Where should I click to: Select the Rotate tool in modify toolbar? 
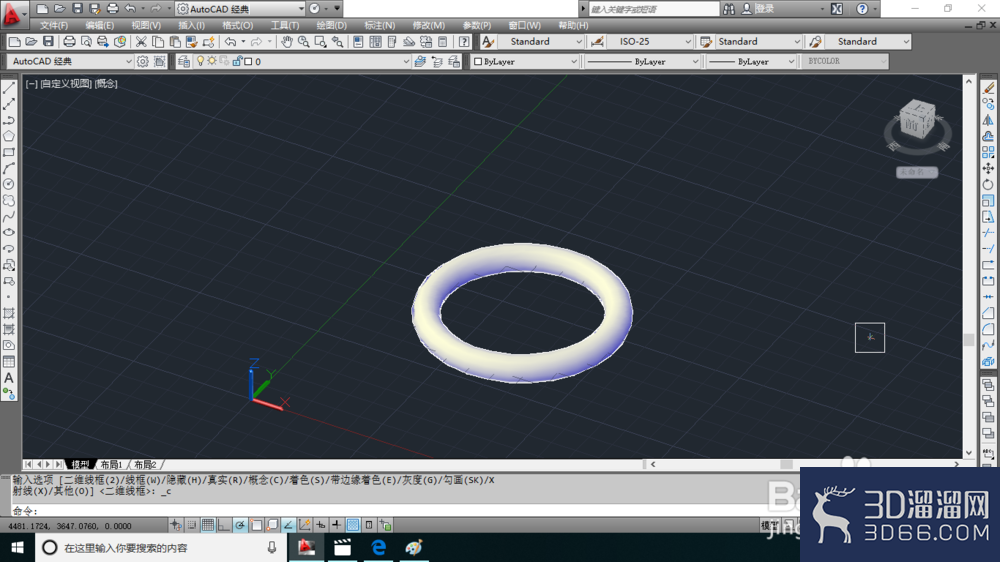pos(988,184)
